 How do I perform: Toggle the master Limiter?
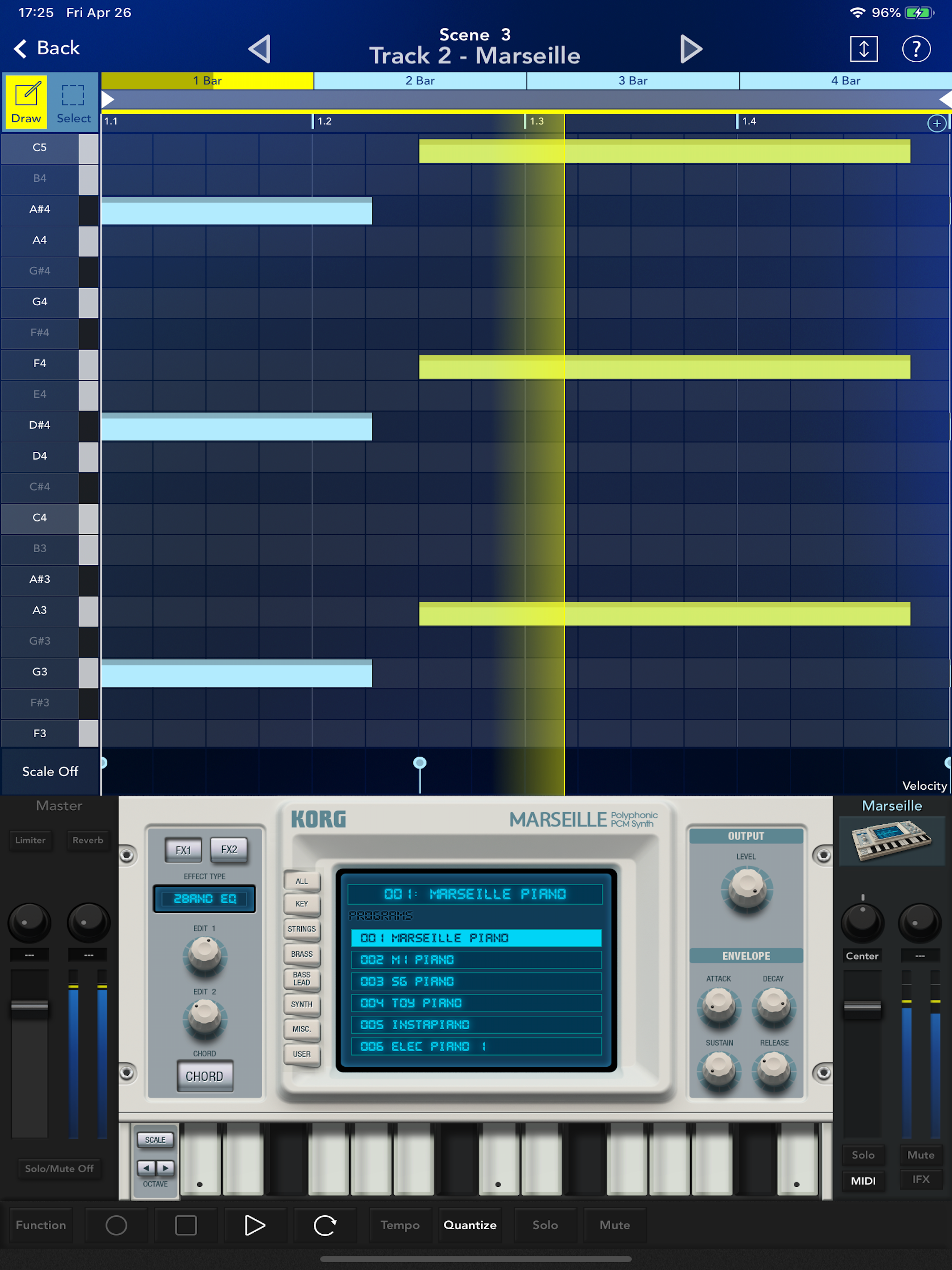30,840
